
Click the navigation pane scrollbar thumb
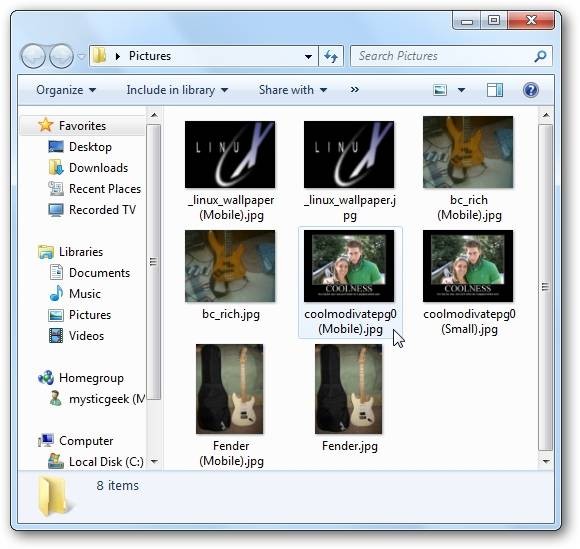point(154,262)
